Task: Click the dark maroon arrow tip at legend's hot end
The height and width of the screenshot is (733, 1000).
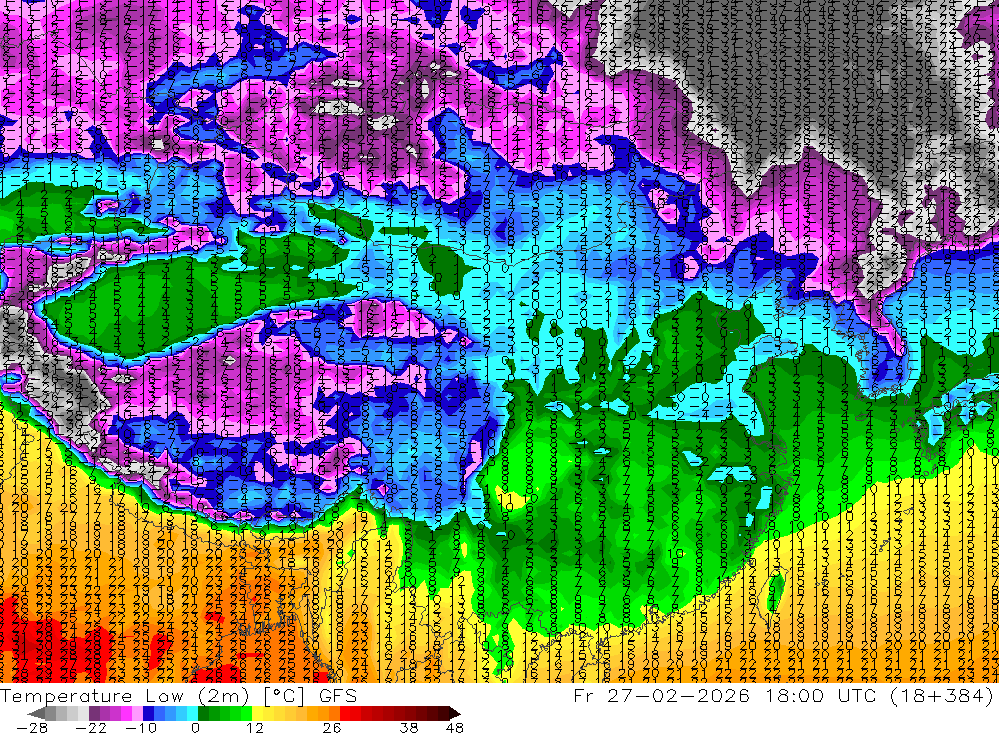Action: coord(455,714)
